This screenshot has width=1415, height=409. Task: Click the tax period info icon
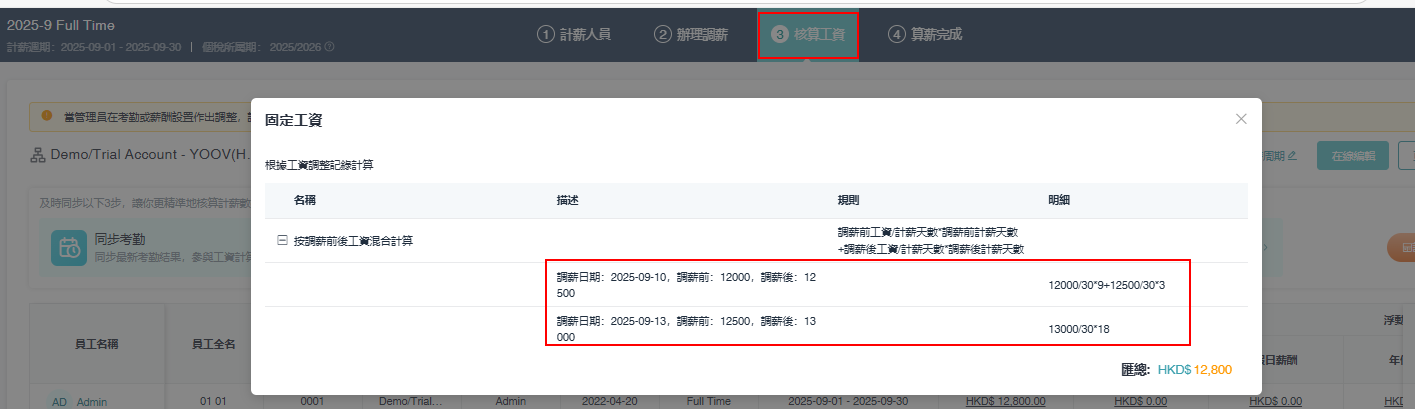click(329, 47)
